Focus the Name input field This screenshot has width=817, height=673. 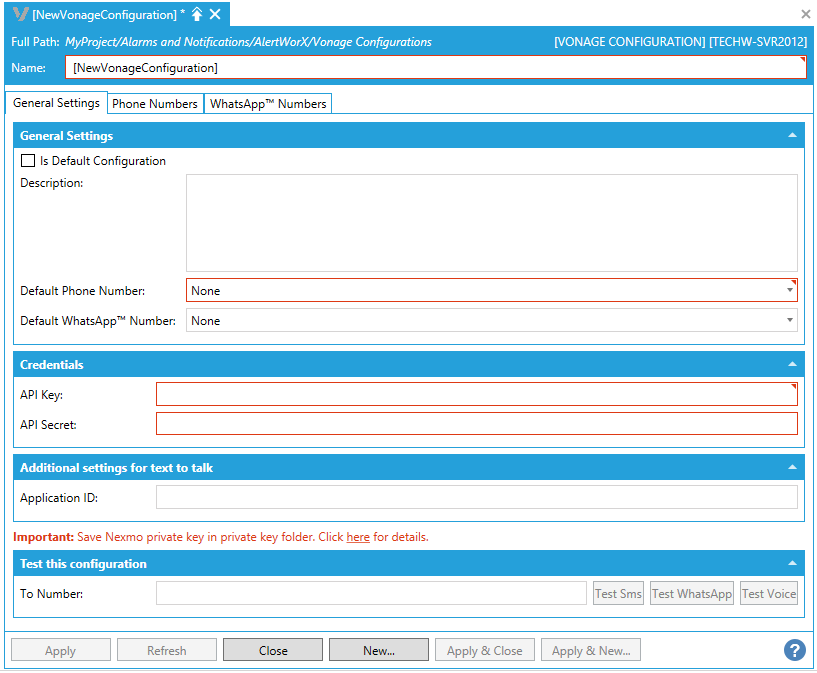coord(436,68)
